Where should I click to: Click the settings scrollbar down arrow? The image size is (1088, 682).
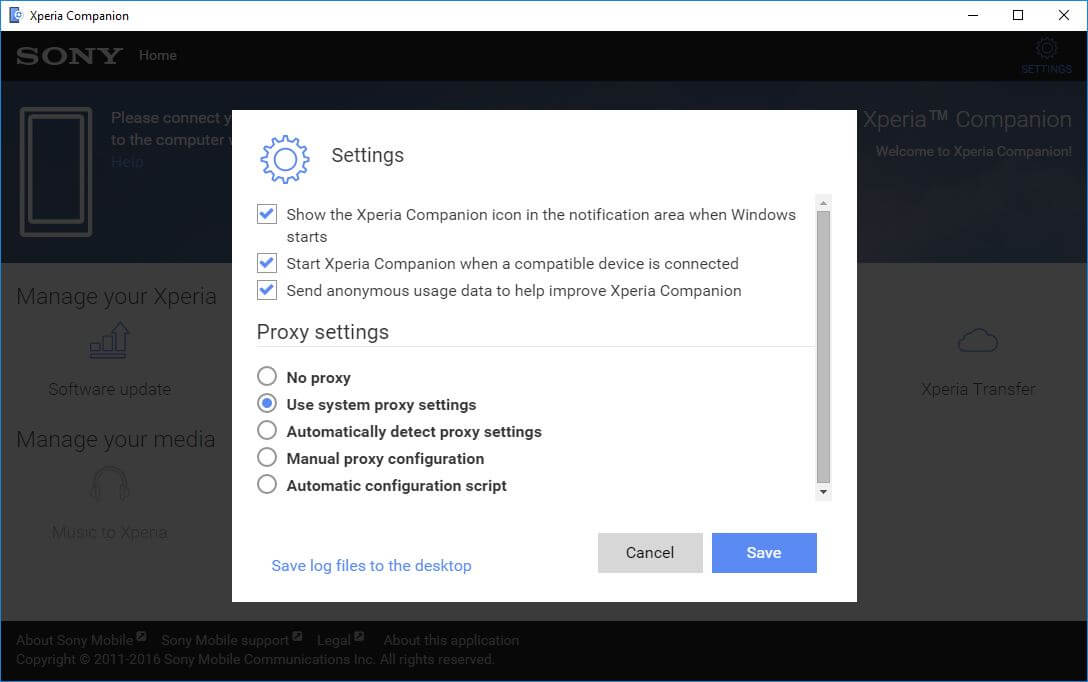(823, 492)
